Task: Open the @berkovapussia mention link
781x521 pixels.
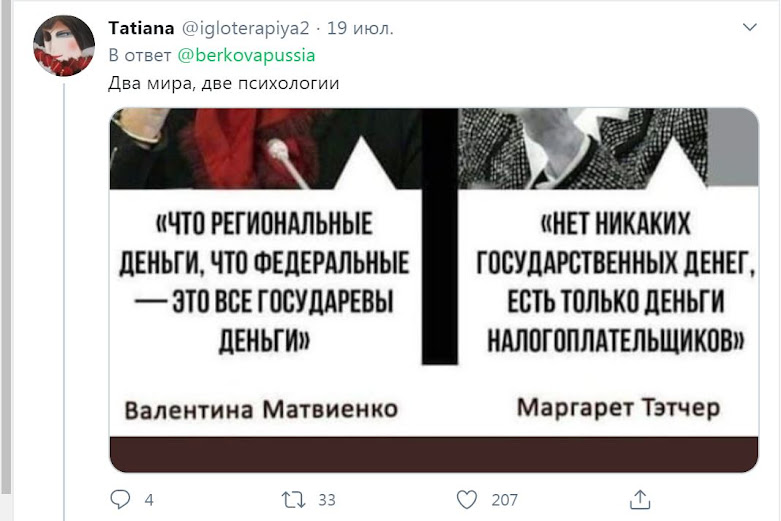Action: pyautogui.click(x=247, y=55)
